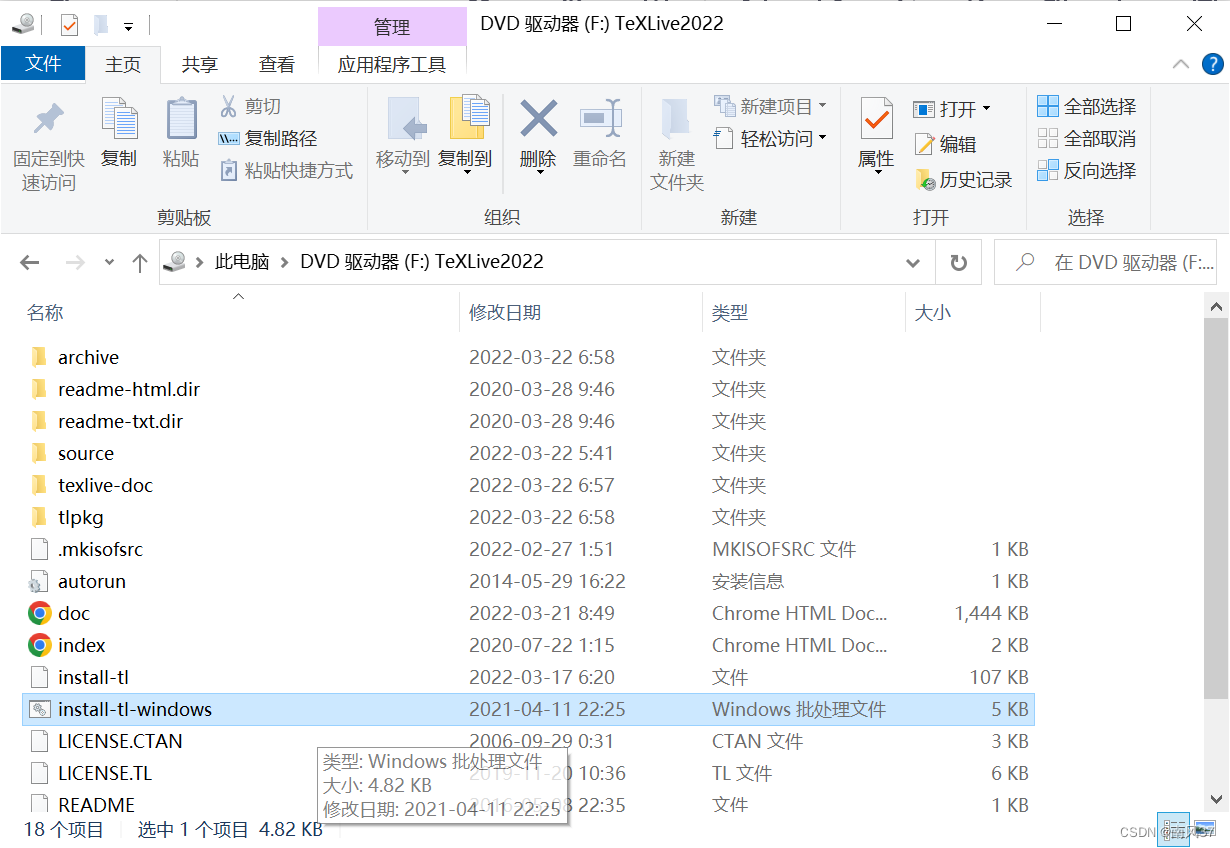Image resolution: width=1230 pixels, height=848 pixels.
Task: Choose Paste shortcut command
Action: click(x=286, y=170)
